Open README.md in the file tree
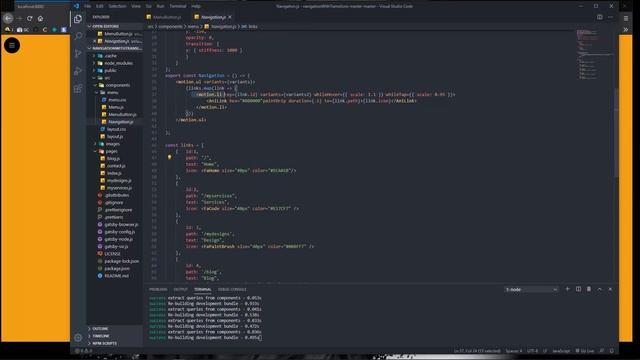 point(116,276)
